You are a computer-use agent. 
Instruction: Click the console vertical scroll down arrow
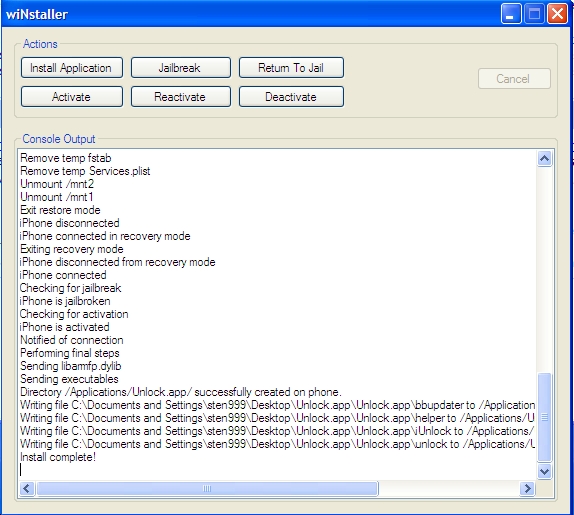[x=544, y=471]
